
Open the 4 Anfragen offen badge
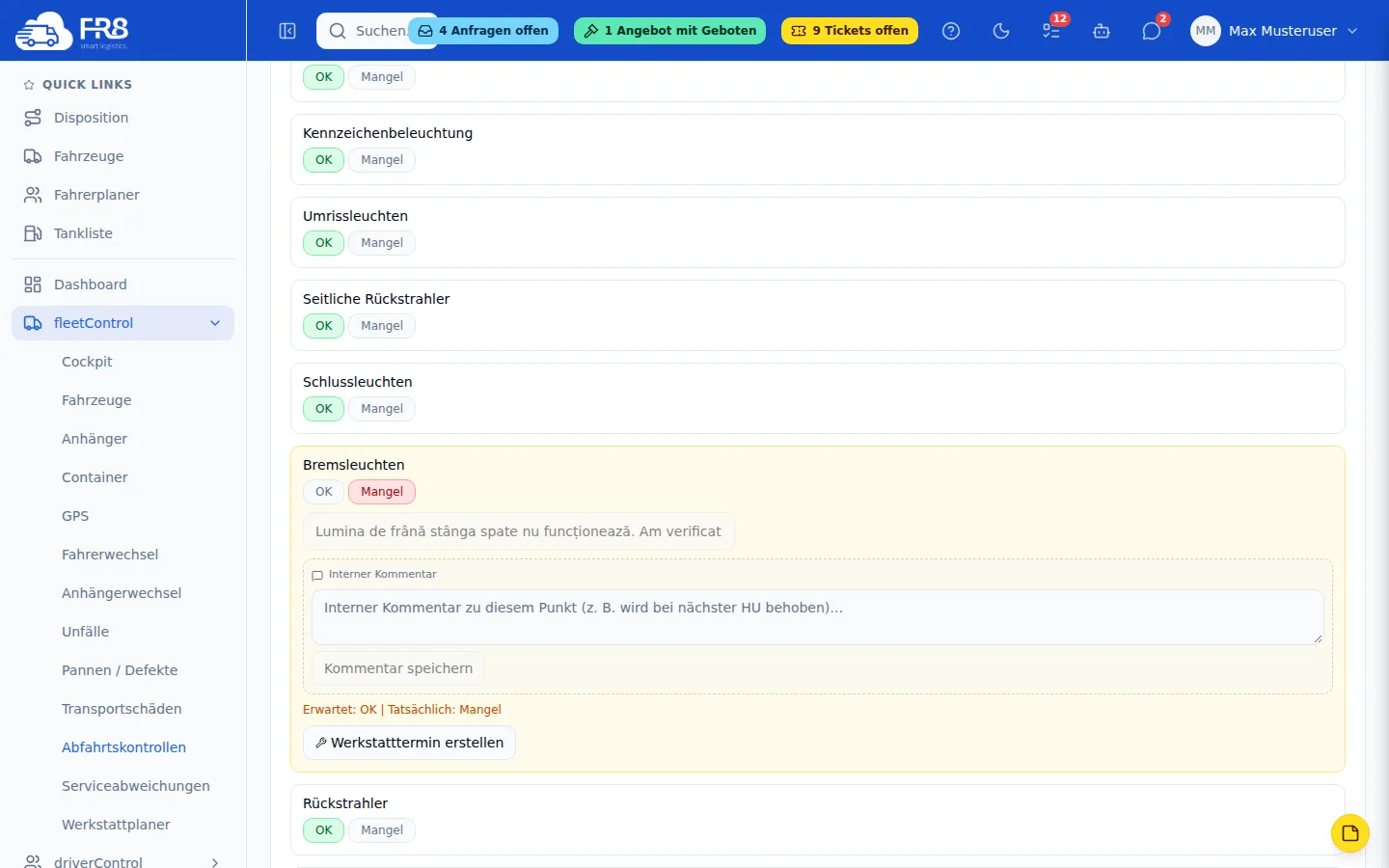tap(483, 31)
